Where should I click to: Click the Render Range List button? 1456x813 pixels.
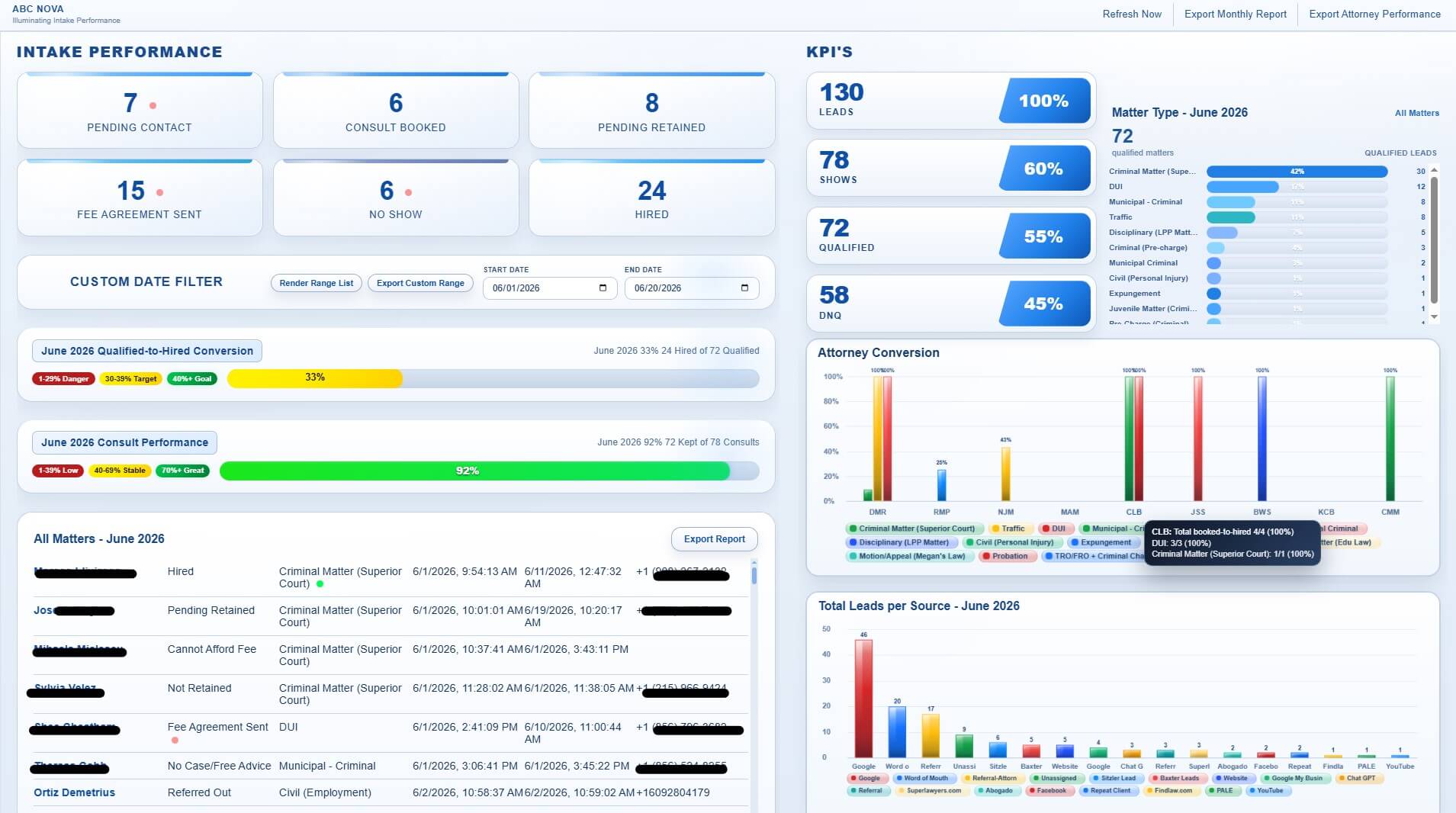click(x=316, y=283)
